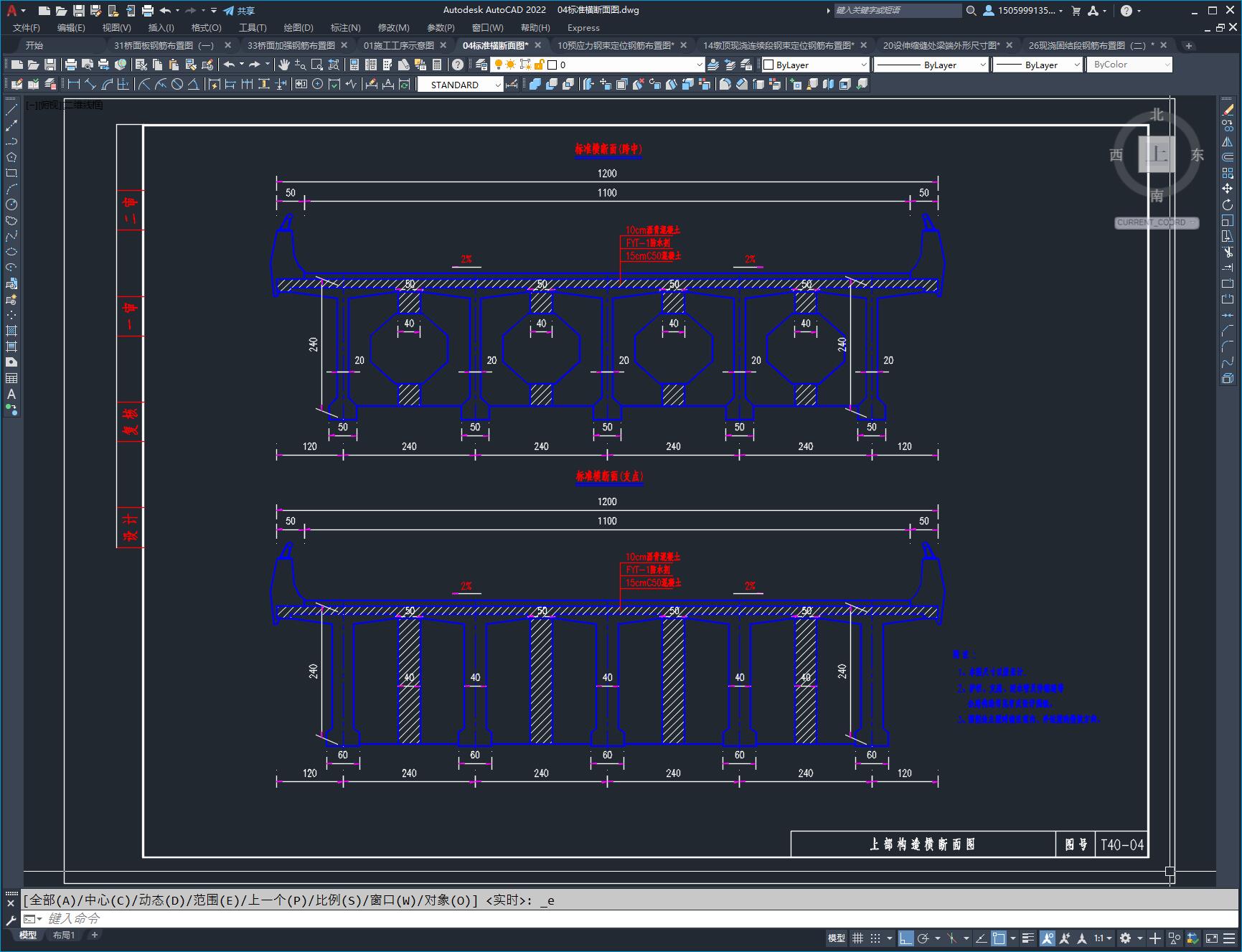Viewport: 1242px width, 952px height.
Task: Toggle polar tracking in status bar
Action: tap(923, 938)
